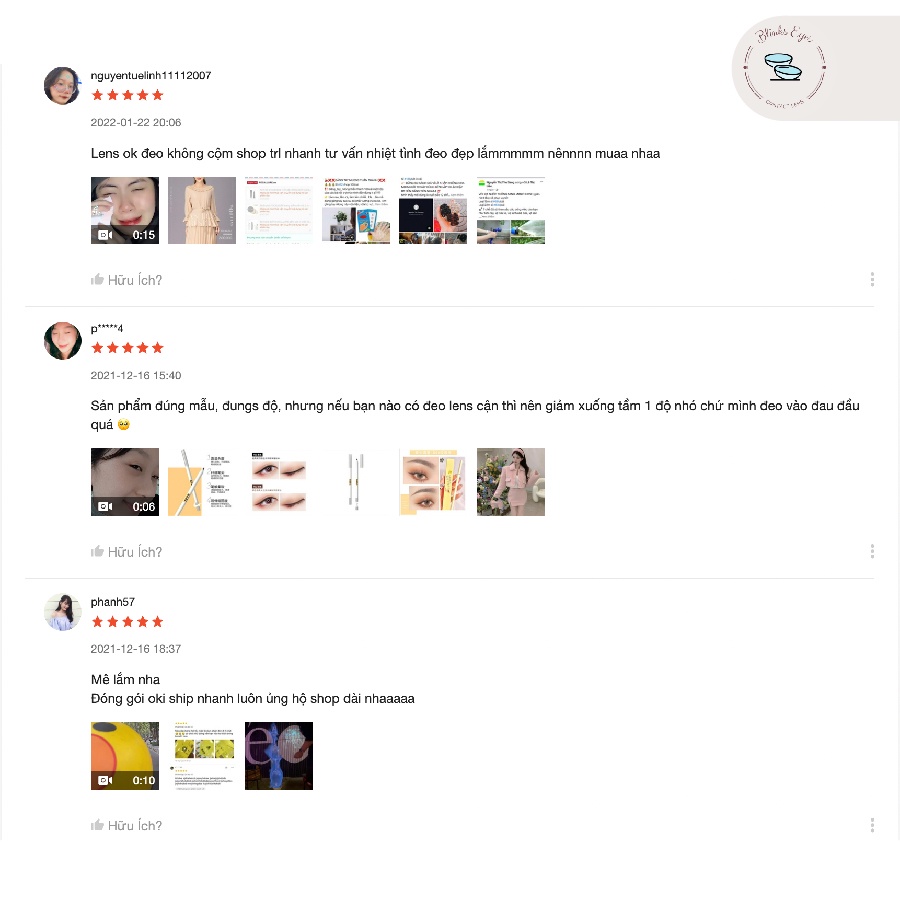Play the 0:15 review video

click(125, 211)
